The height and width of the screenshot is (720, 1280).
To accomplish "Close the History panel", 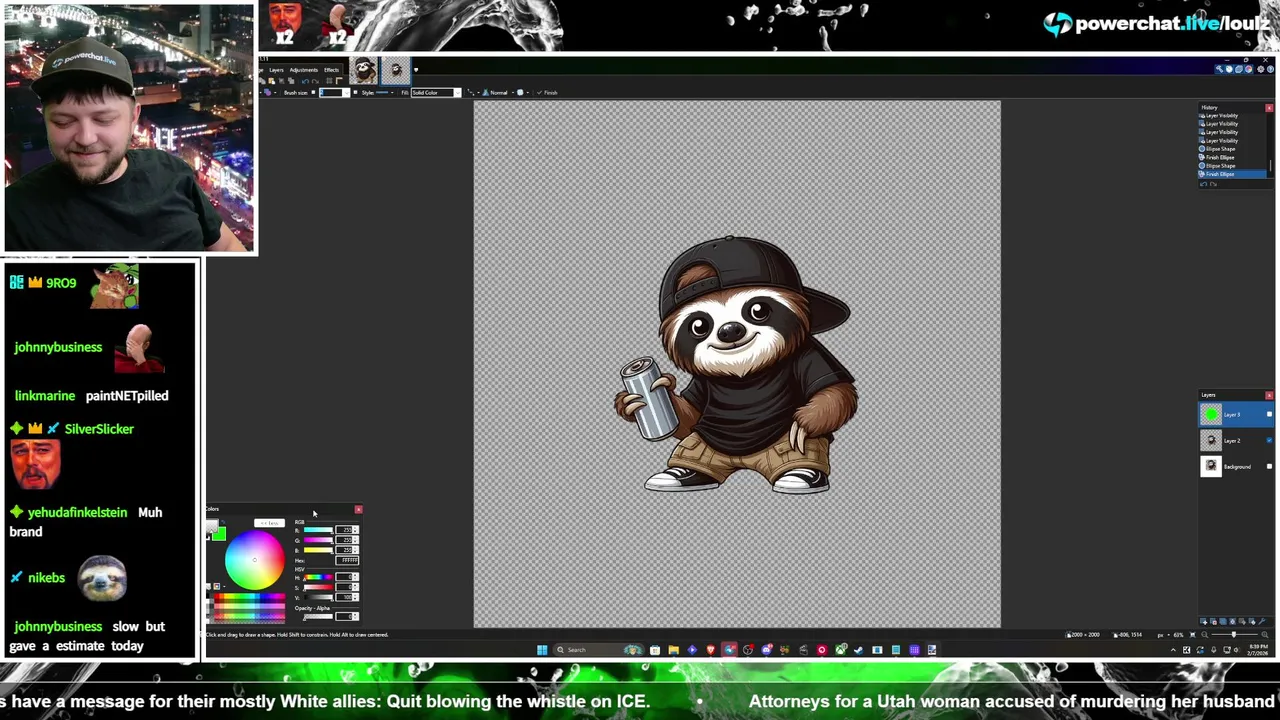I will pos(1269,108).
